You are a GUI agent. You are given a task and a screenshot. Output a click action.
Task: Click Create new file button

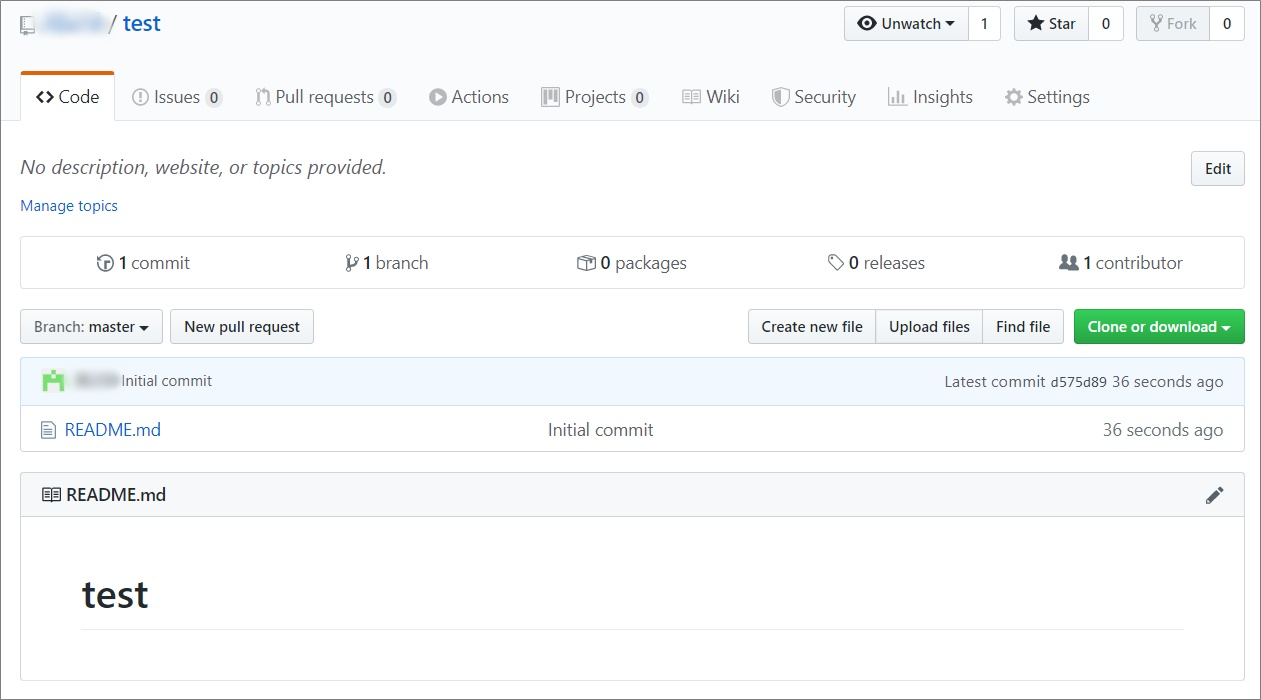pos(812,327)
